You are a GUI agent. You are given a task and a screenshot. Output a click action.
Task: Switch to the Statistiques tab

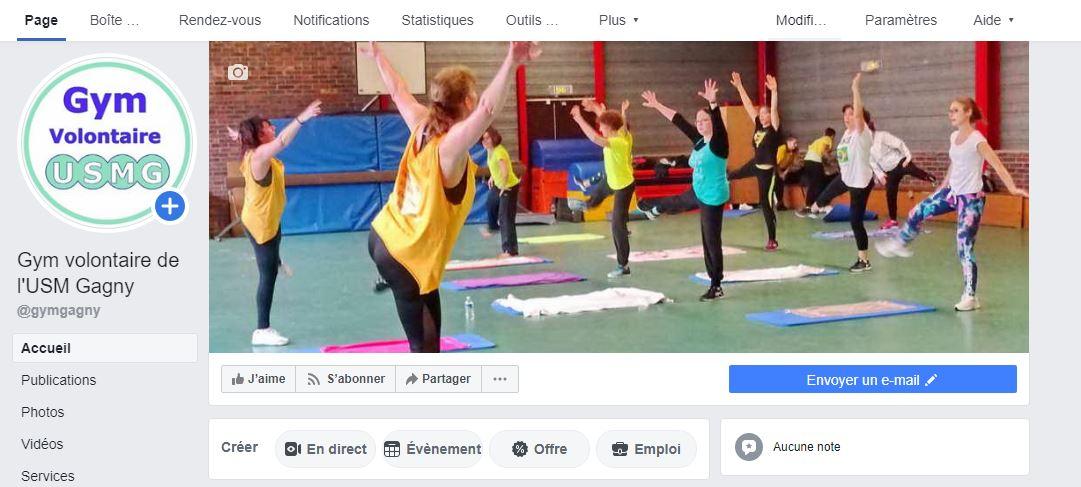(x=437, y=20)
